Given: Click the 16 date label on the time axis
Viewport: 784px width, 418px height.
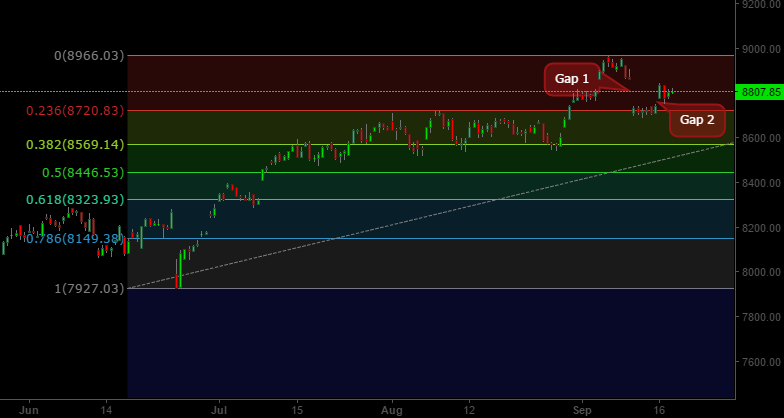Looking at the screenshot, I should tap(659, 410).
